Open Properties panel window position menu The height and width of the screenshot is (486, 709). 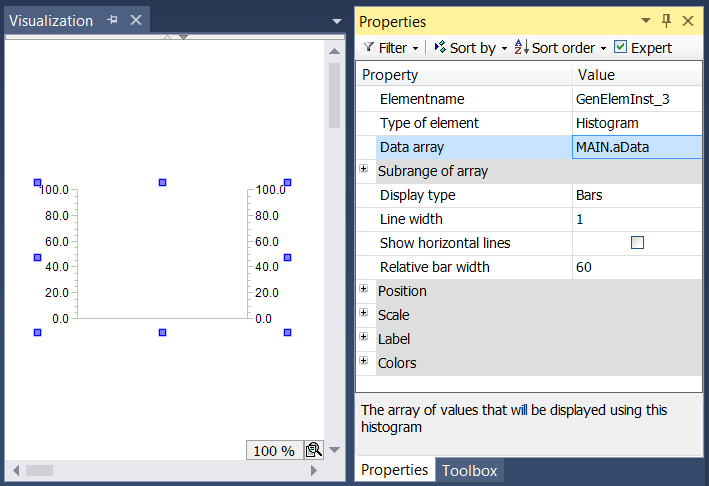tap(646, 20)
